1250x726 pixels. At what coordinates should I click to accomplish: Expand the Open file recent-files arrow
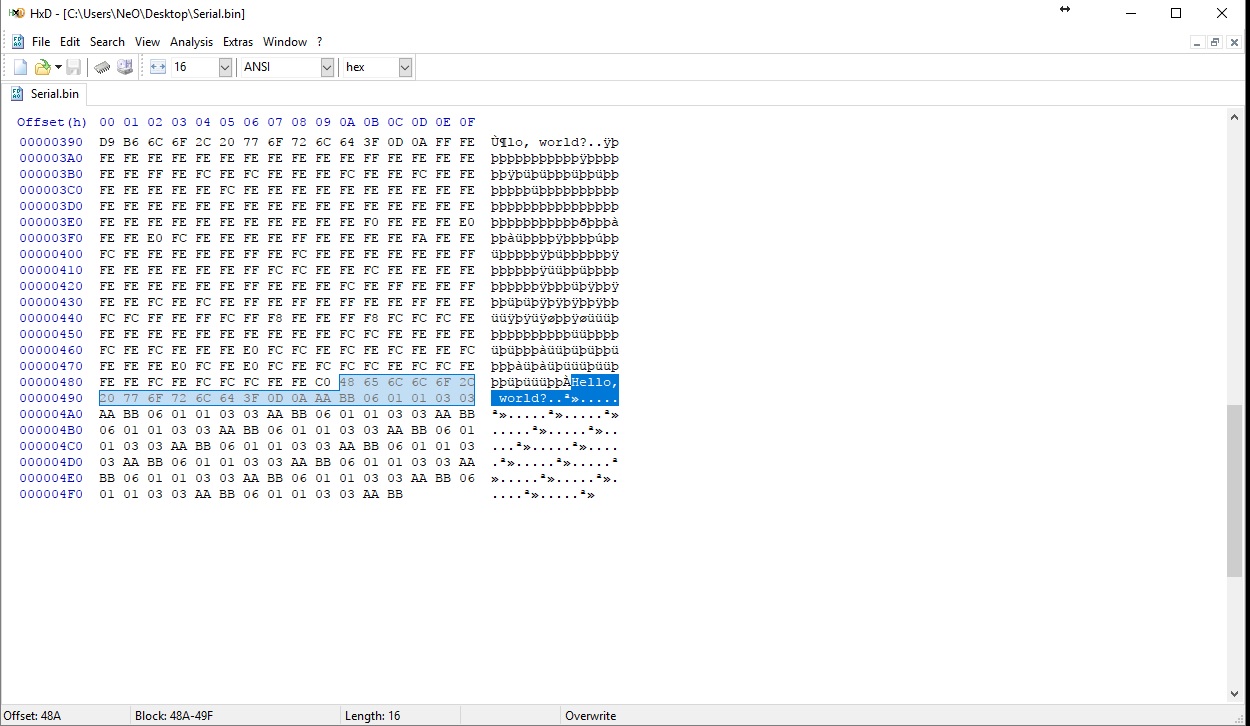58,67
